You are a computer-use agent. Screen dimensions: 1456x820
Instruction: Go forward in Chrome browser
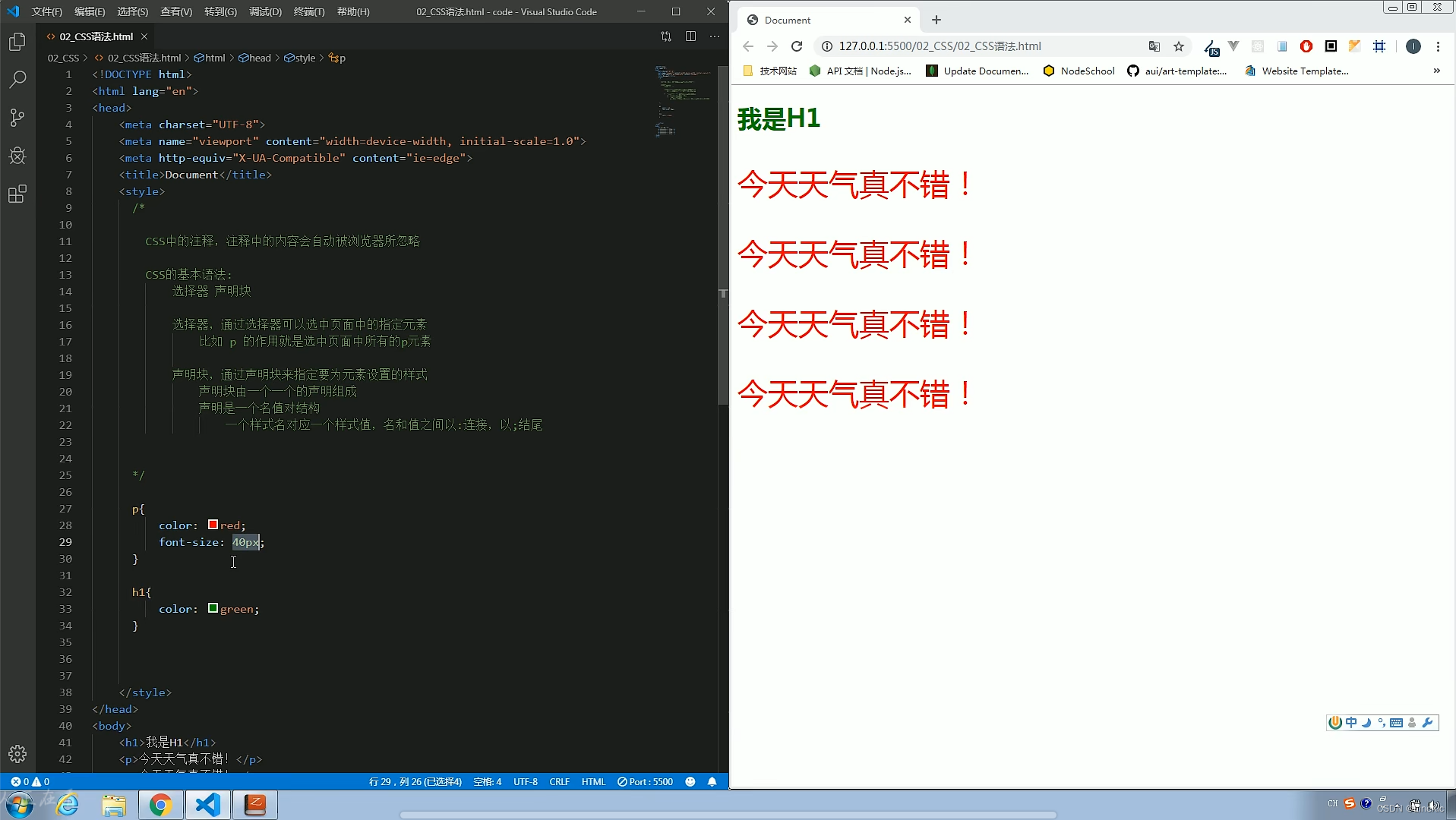tap(772, 46)
